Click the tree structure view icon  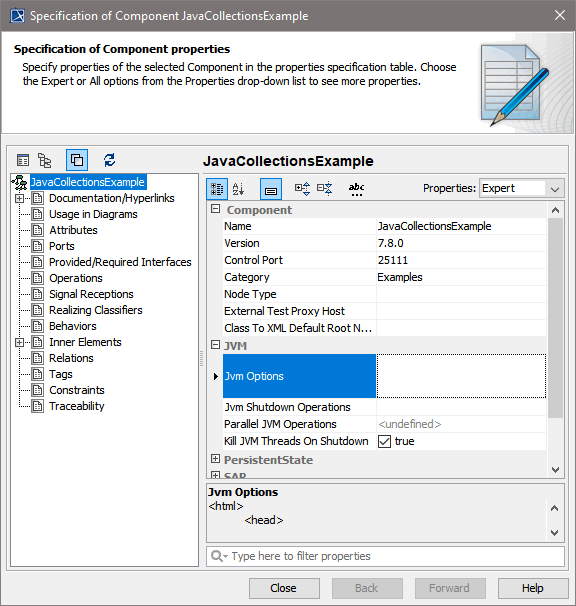click(44, 160)
